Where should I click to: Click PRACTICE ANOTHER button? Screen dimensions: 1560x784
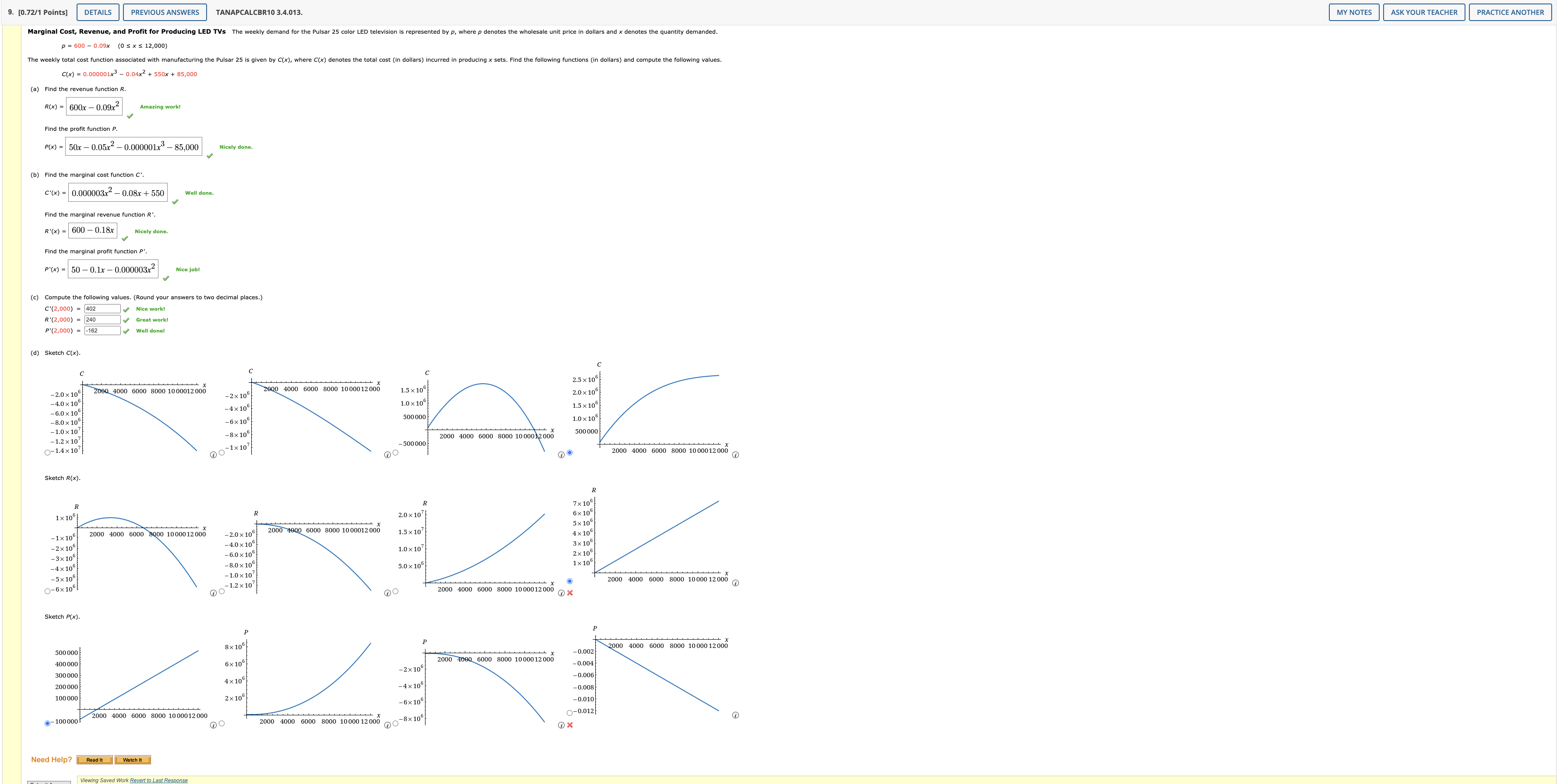(x=1510, y=12)
